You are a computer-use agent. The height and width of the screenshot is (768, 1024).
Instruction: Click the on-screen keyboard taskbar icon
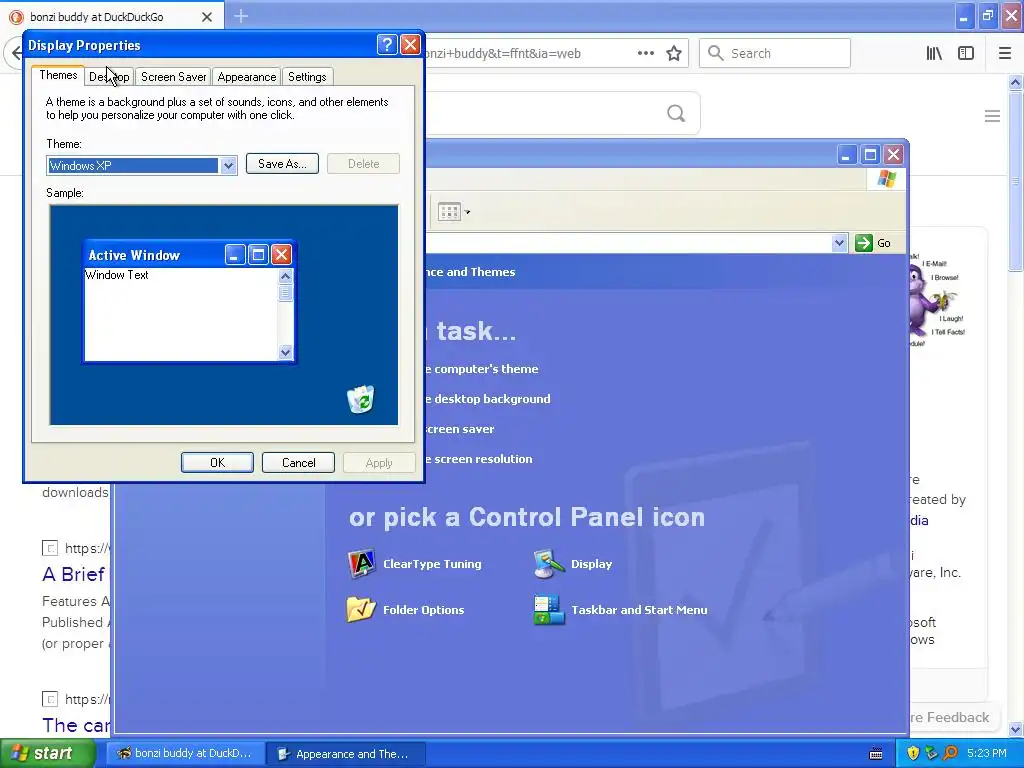[876, 754]
